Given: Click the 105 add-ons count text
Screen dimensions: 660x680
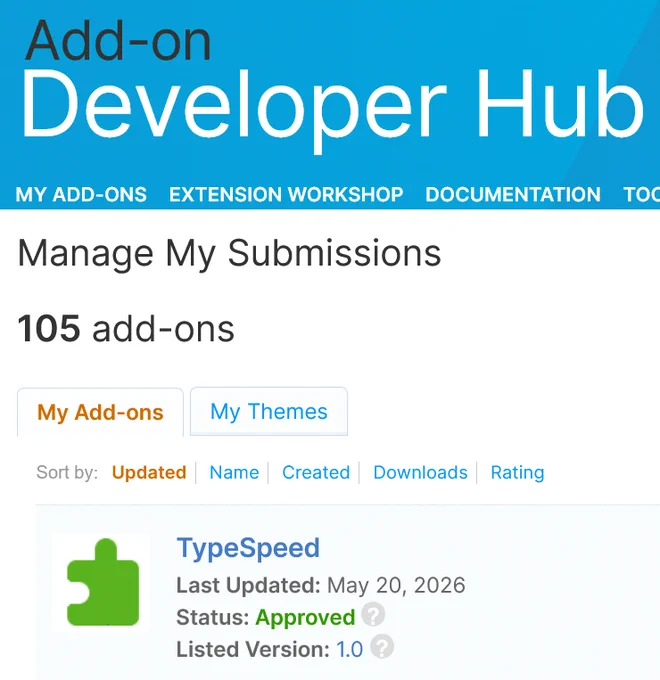Looking at the screenshot, I should point(126,329).
